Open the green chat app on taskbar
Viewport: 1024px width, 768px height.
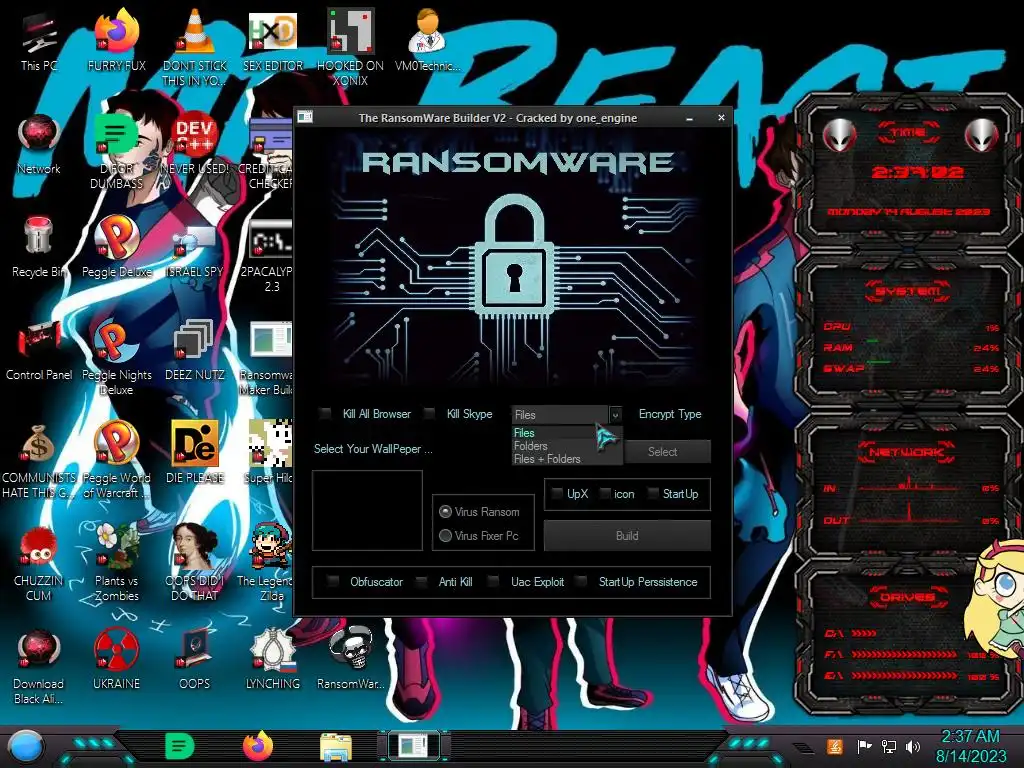pos(179,746)
